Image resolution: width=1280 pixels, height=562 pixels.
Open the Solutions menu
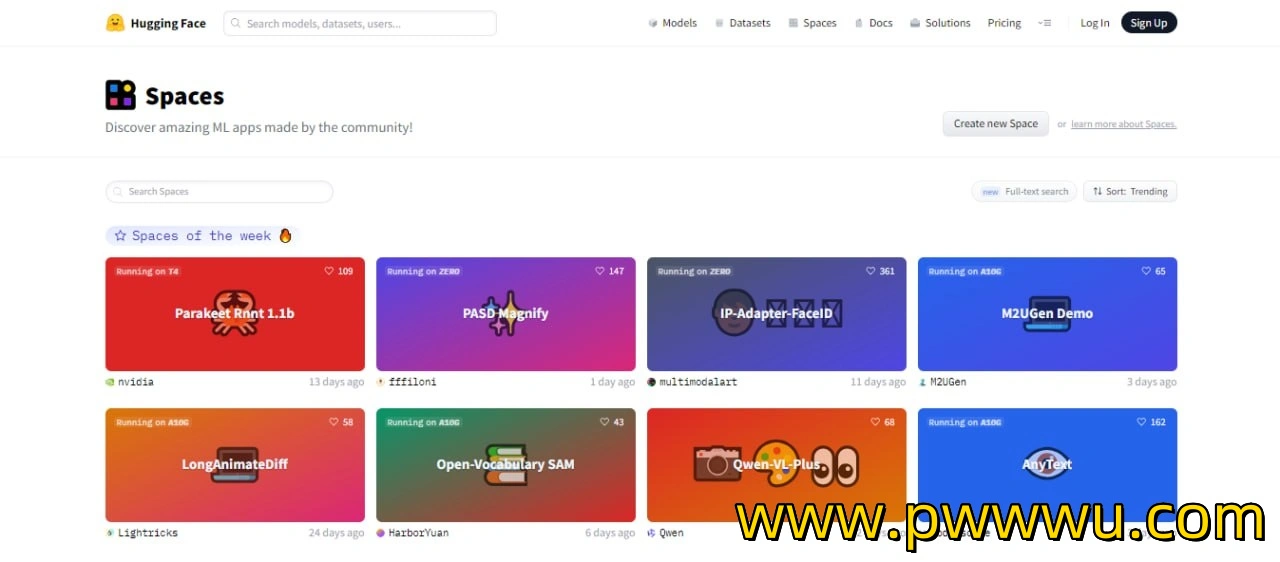[940, 23]
